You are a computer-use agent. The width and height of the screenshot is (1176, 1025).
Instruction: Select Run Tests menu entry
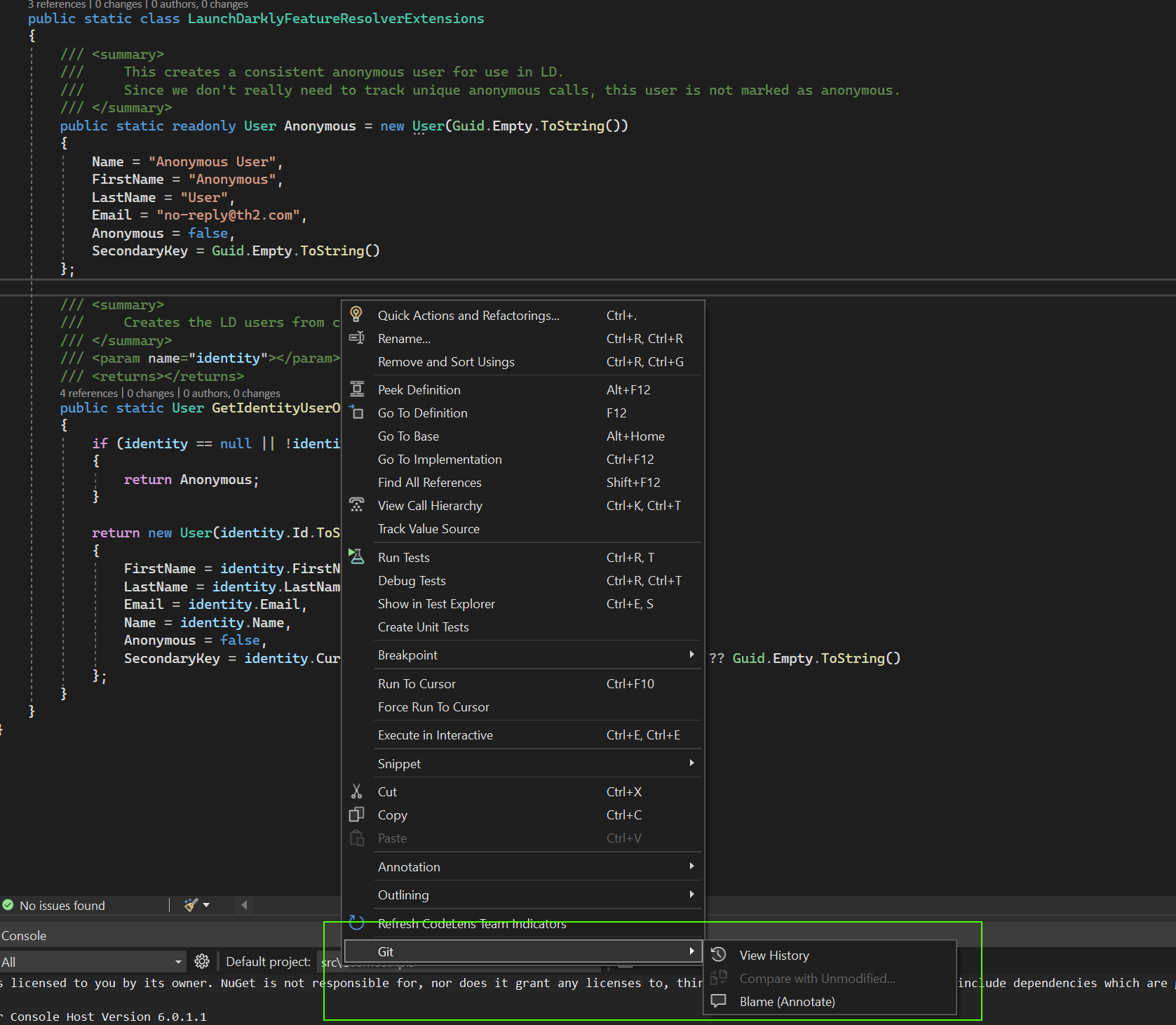(522, 558)
